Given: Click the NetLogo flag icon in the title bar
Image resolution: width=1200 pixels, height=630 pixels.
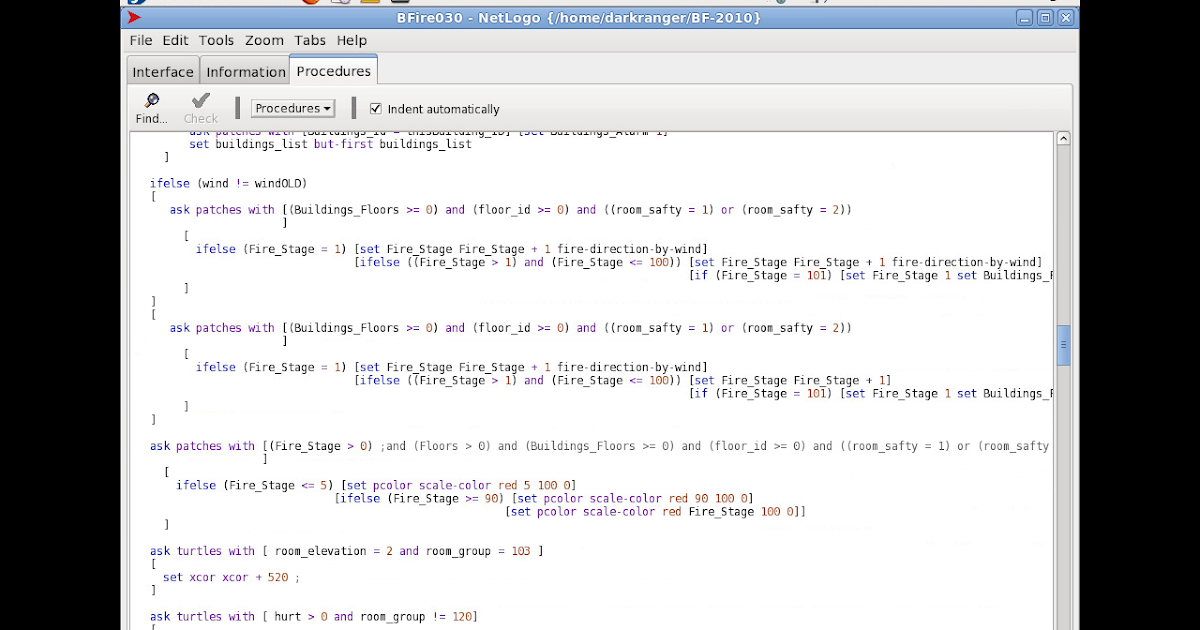Looking at the screenshot, I should tap(134, 17).
